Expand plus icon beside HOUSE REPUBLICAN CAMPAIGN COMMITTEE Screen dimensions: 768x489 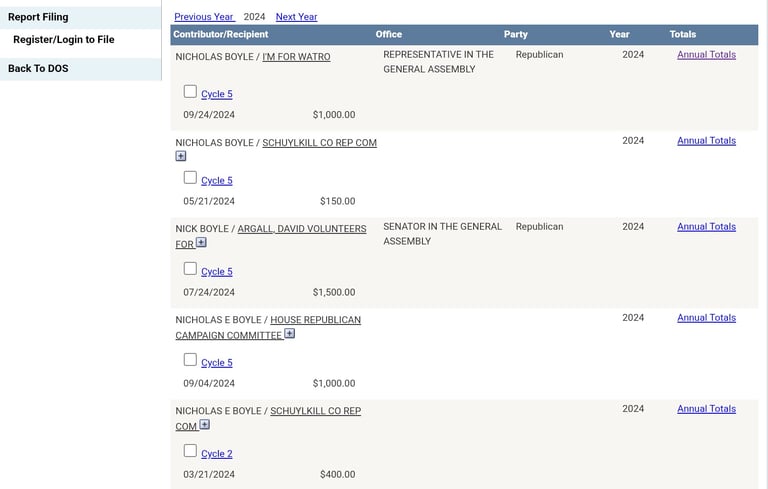pyautogui.click(x=289, y=333)
